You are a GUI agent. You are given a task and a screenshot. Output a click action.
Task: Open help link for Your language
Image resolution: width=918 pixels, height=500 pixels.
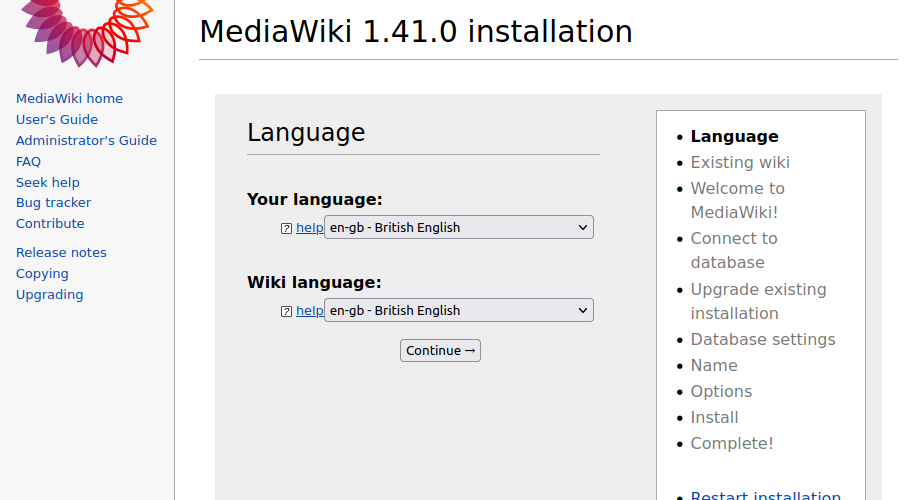pyautogui.click(x=310, y=228)
